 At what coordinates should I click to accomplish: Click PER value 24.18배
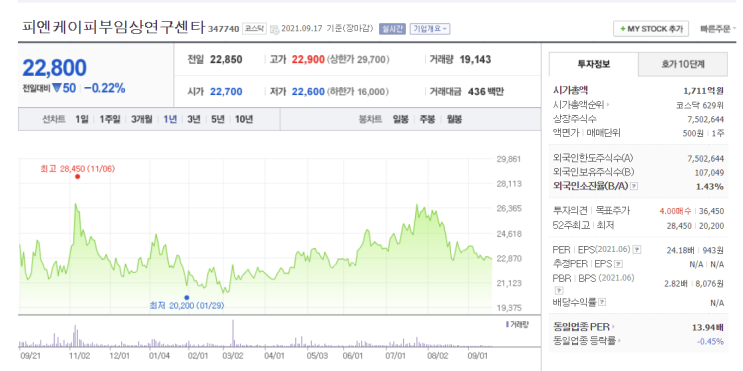679,250
